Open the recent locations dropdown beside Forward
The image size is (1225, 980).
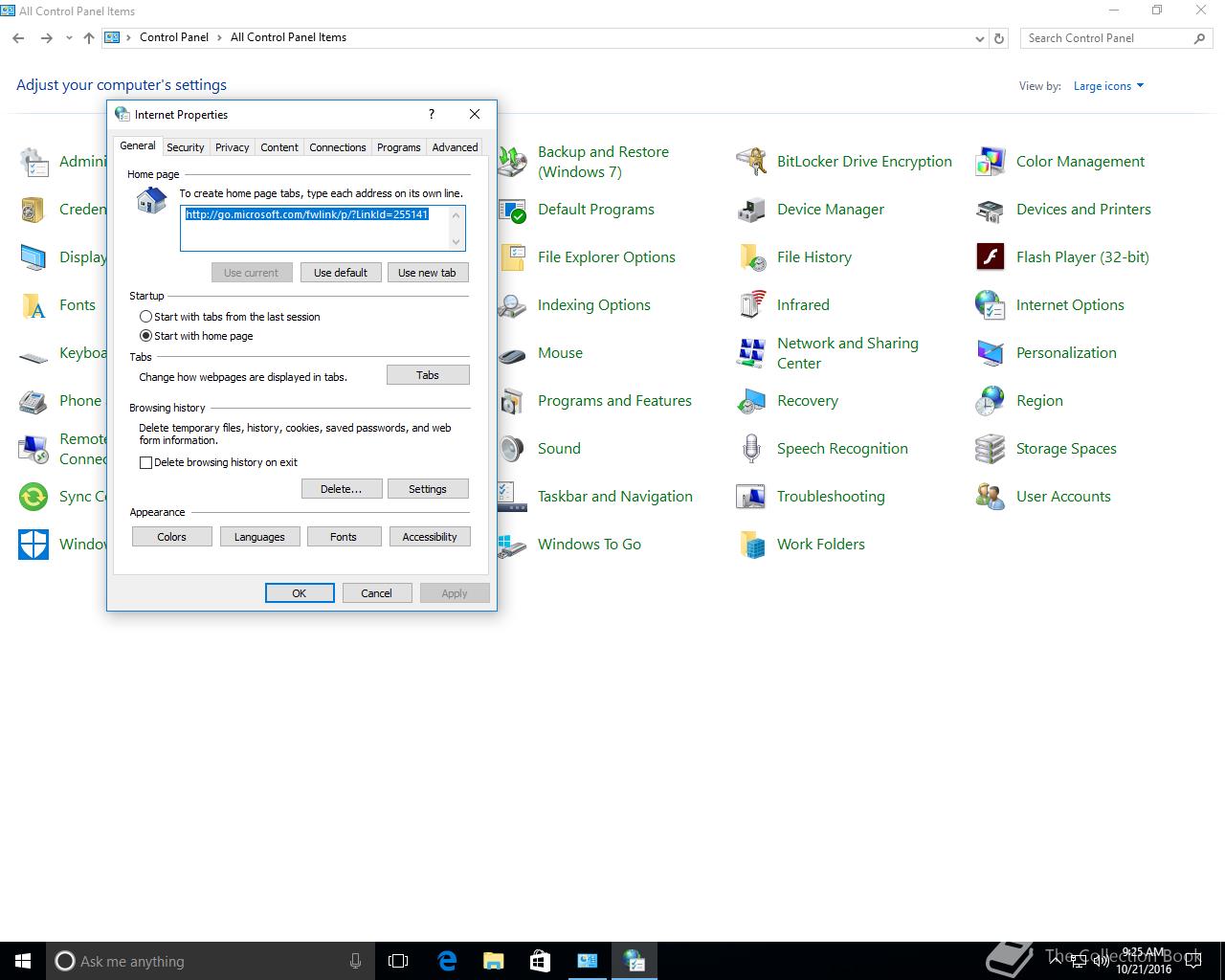tap(69, 38)
